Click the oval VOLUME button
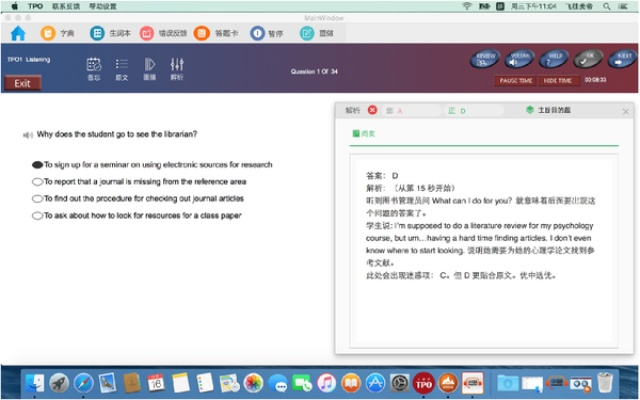Screen dimensions: 640x400 (x=519, y=59)
